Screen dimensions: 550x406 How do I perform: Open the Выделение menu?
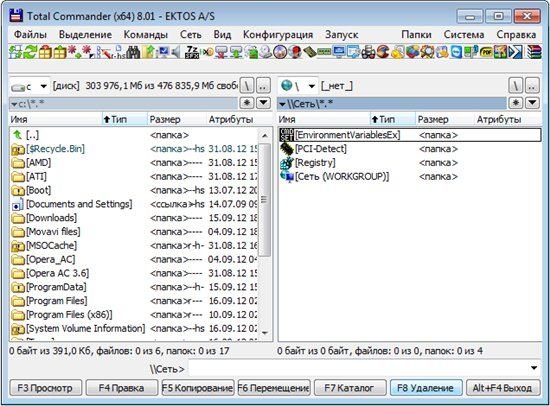pyautogui.click(x=85, y=34)
